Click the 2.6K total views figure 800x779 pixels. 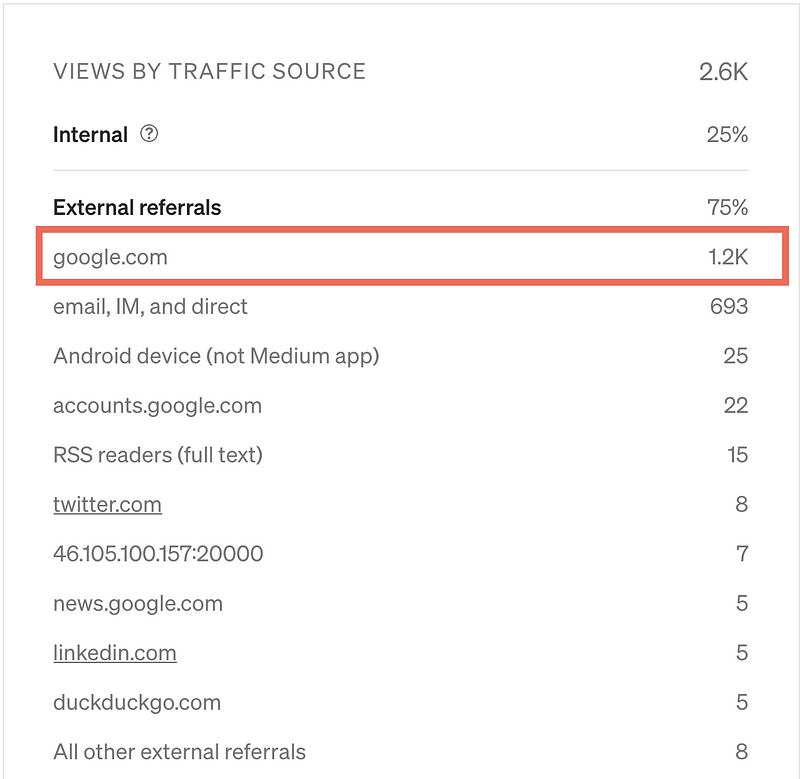point(723,71)
